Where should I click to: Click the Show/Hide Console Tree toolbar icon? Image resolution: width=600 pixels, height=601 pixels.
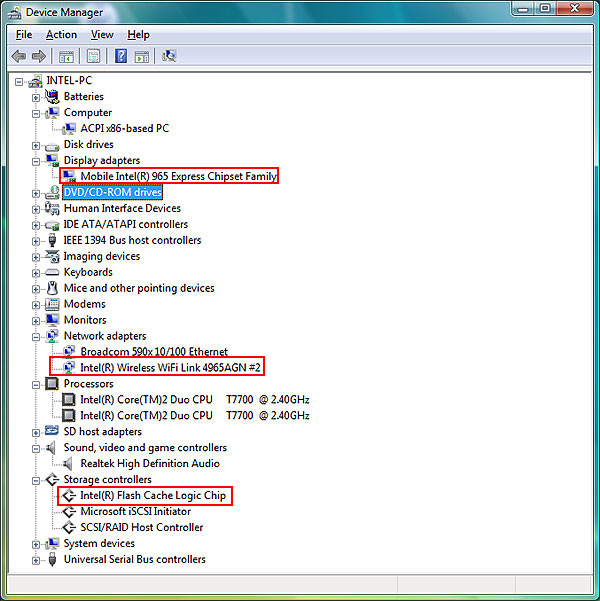pyautogui.click(x=66, y=56)
